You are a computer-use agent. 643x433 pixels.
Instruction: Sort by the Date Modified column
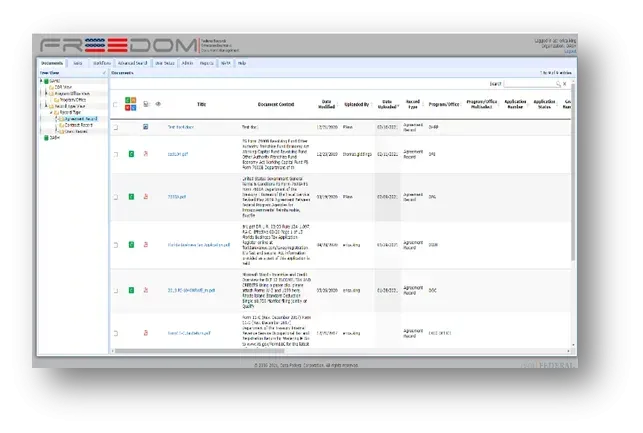pyautogui.click(x=326, y=104)
